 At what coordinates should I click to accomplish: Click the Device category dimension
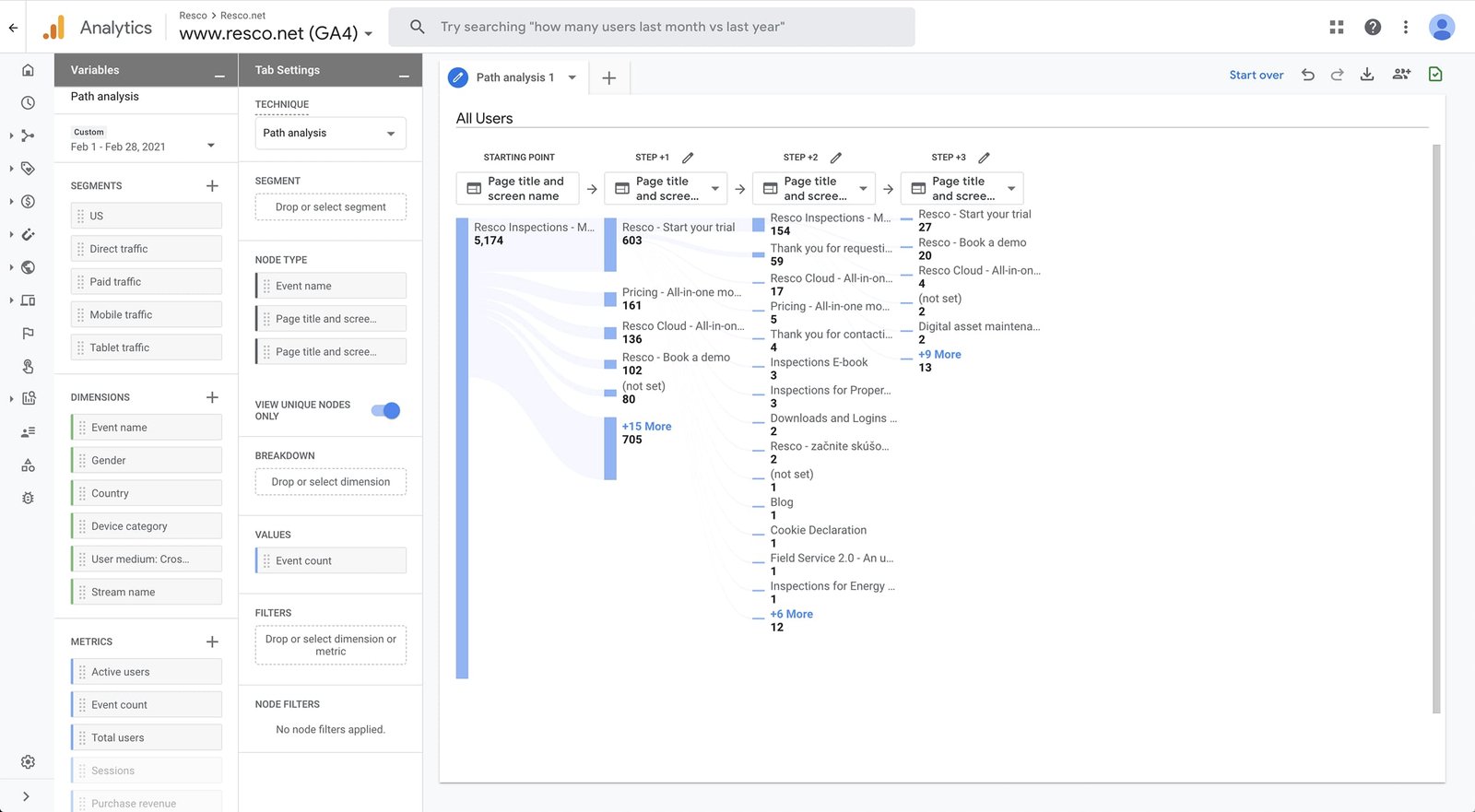(147, 526)
